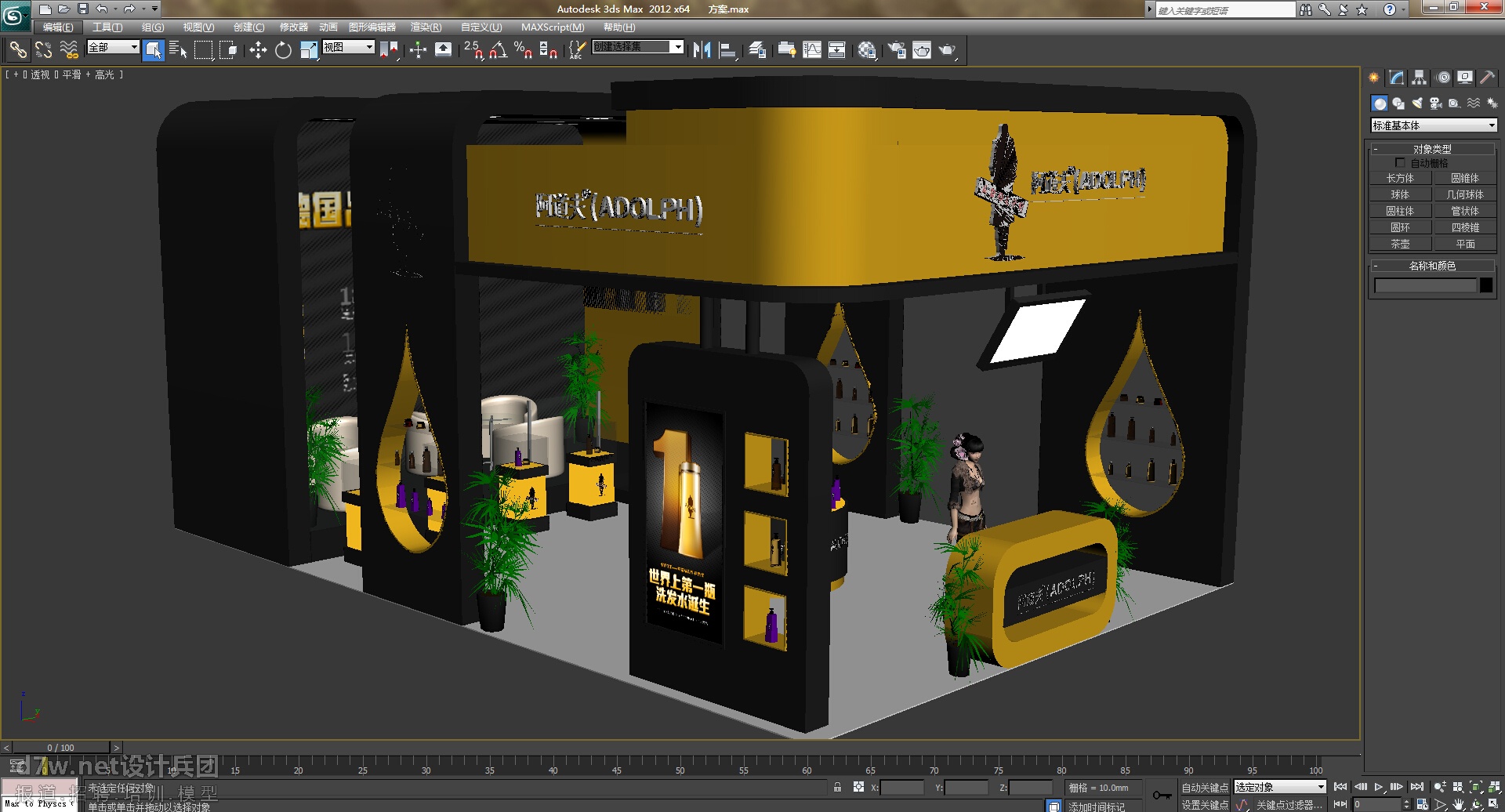Viewport: 1505px width, 812px height.
Task: Open the 选定对象 key filter dropdown
Action: click(1280, 787)
